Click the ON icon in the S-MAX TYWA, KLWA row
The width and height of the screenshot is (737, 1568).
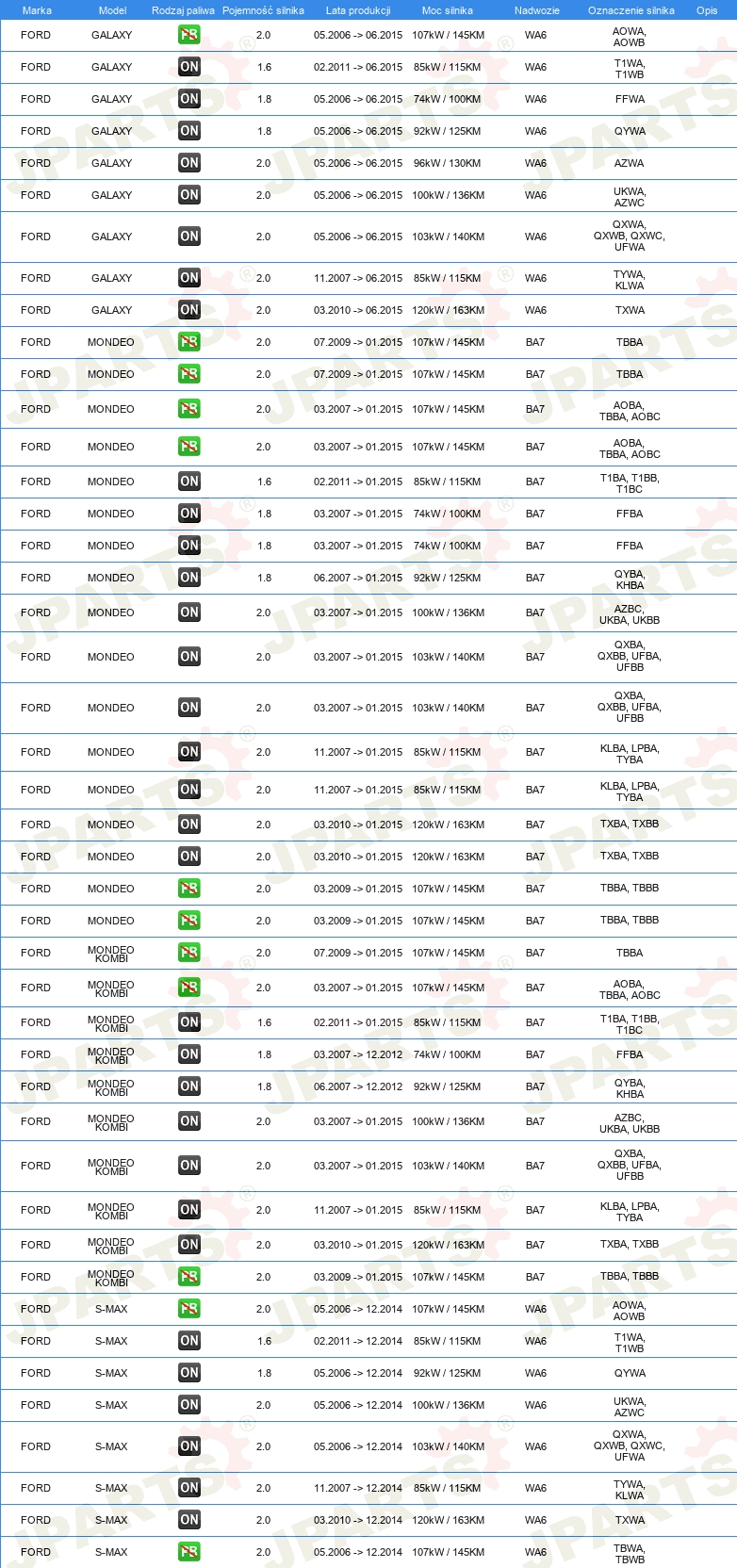point(189,1488)
